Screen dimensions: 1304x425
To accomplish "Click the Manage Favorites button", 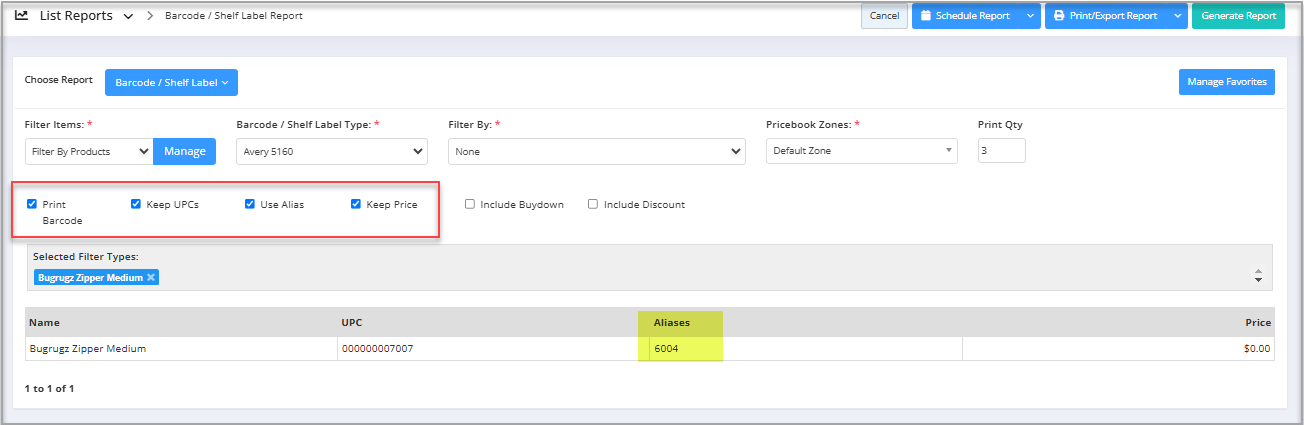I will [x=1226, y=82].
